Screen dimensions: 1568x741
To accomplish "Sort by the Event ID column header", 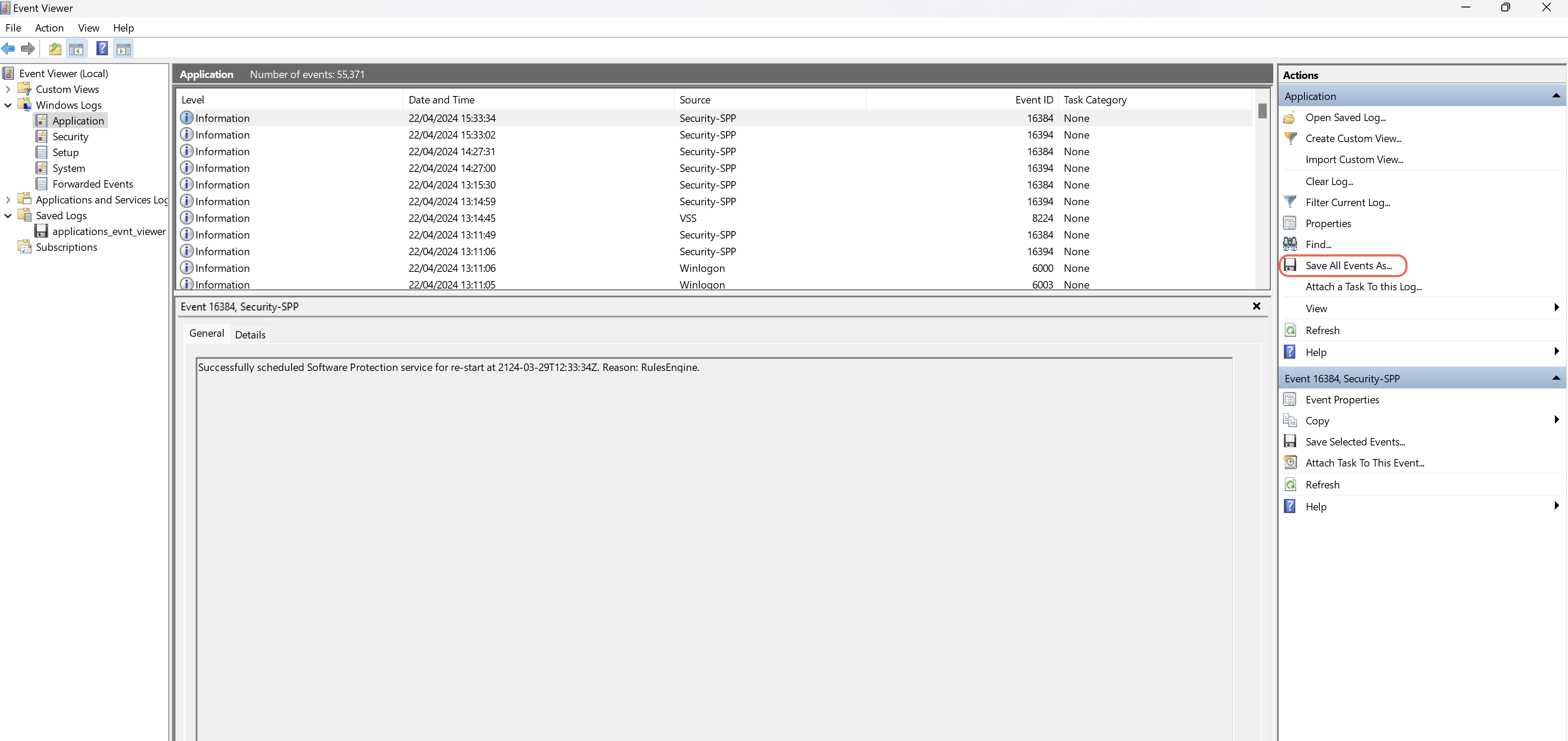I will 962,100.
